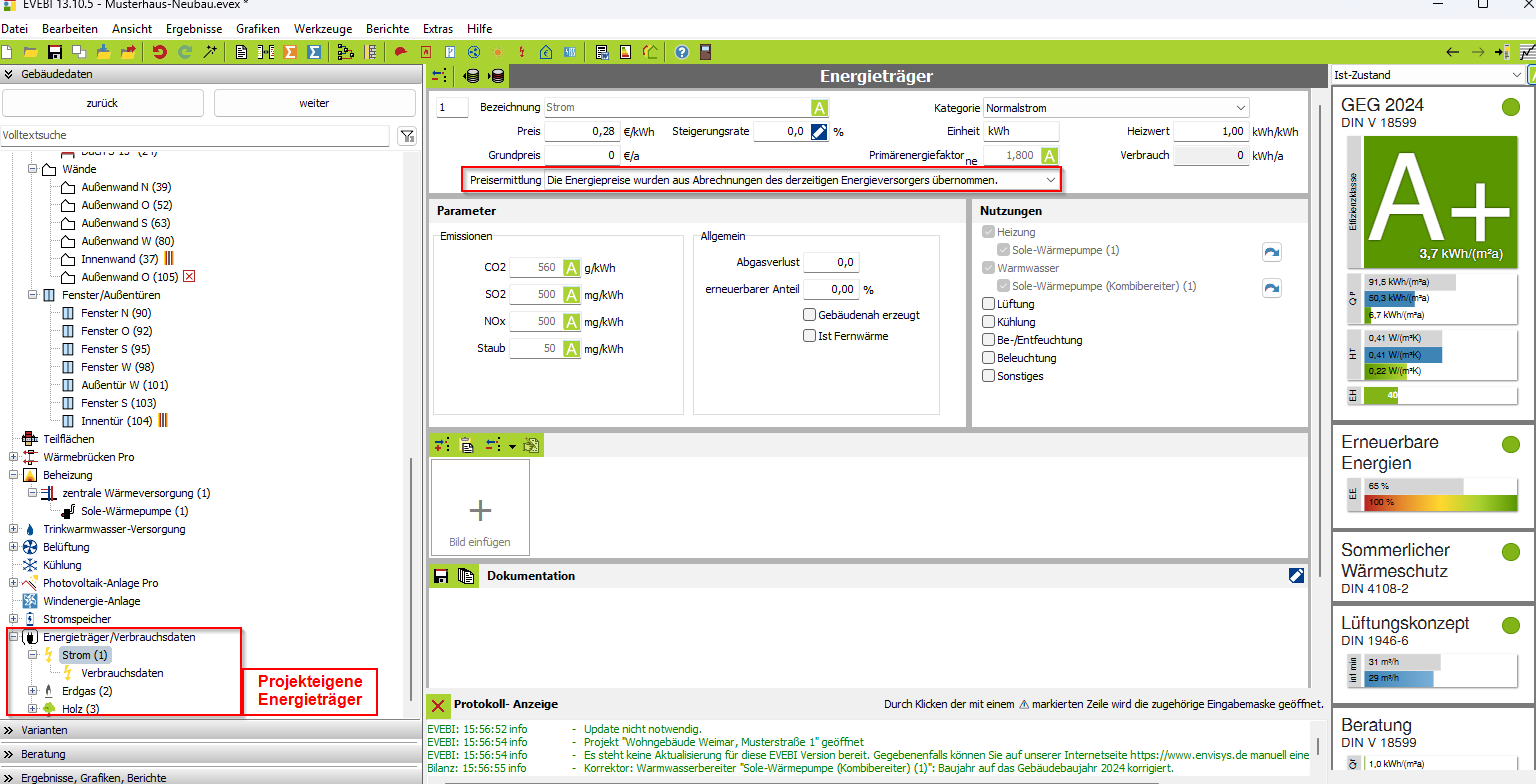The height and width of the screenshot is (784, 1536).
Task: Open the Werkzeuge menu
Action: [x=323, y=29]
